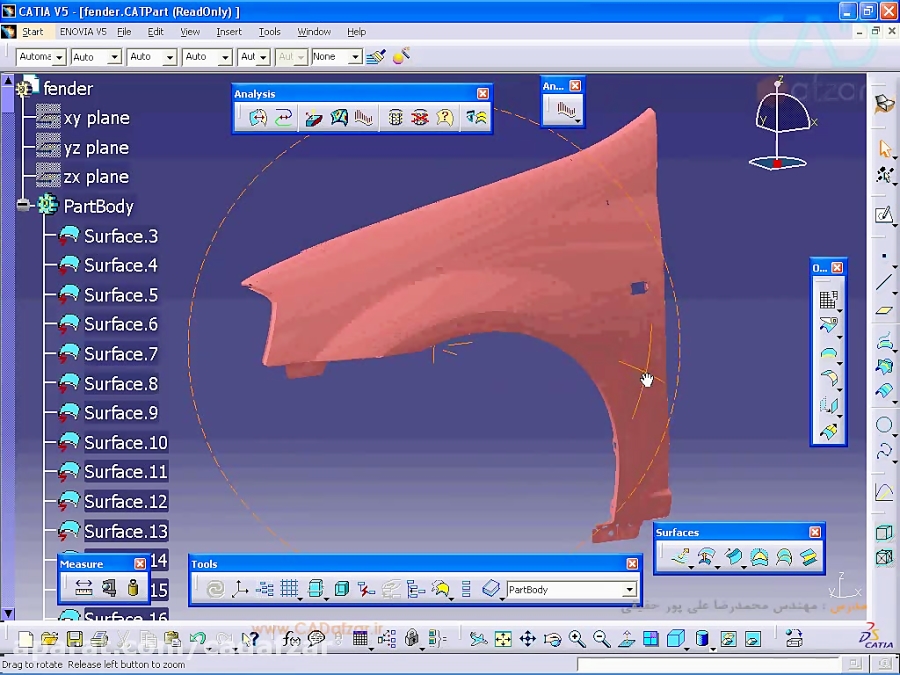The height and width of the screenshot is (675, 900).
Task: Open the Surfacic Curvature Analysis tool
Action: 340,117
